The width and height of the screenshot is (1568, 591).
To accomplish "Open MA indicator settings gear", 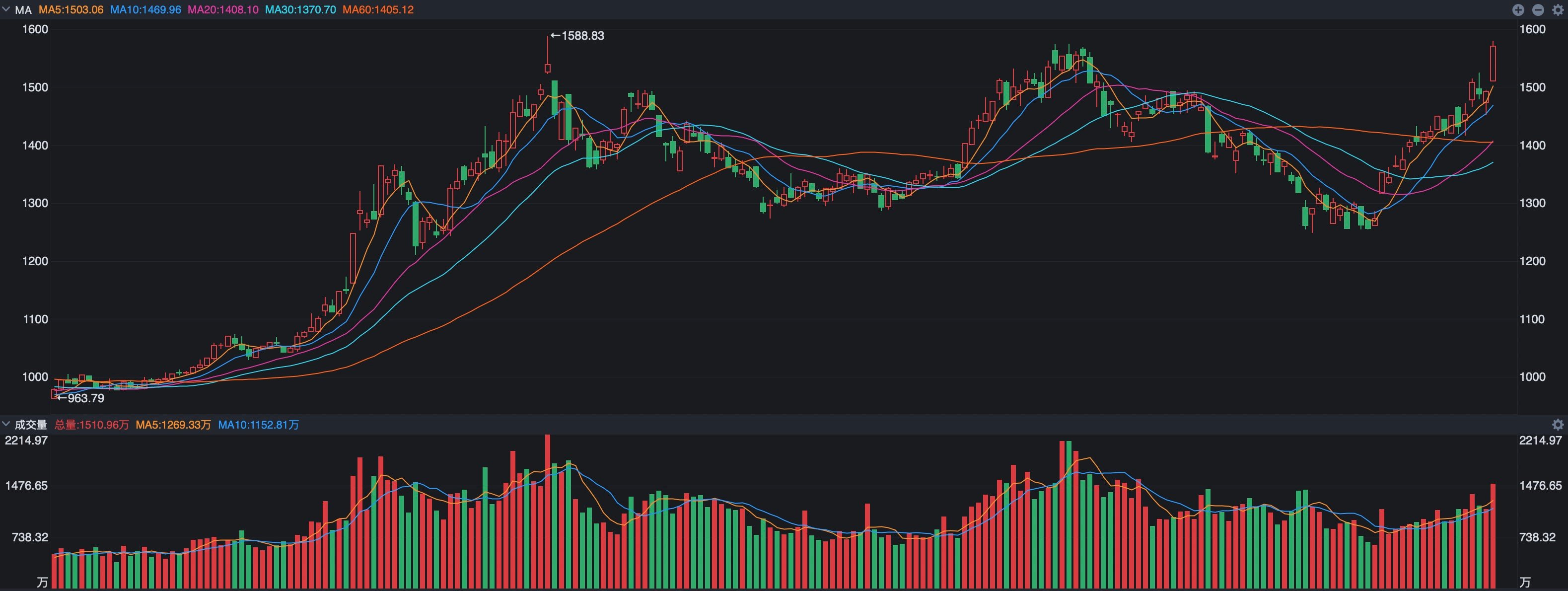I will pos(1557,10).
